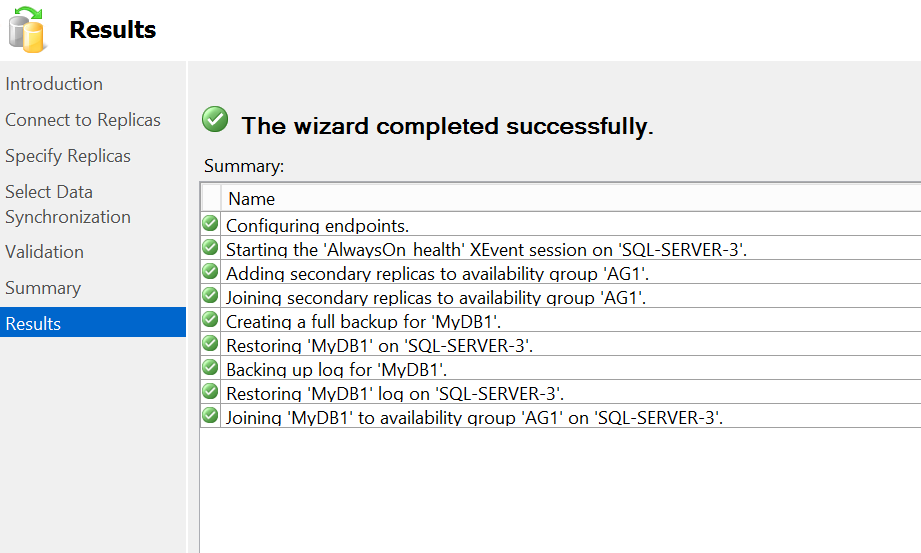
Task: Open the Introduction wizard page
Action: pos(54,84)
